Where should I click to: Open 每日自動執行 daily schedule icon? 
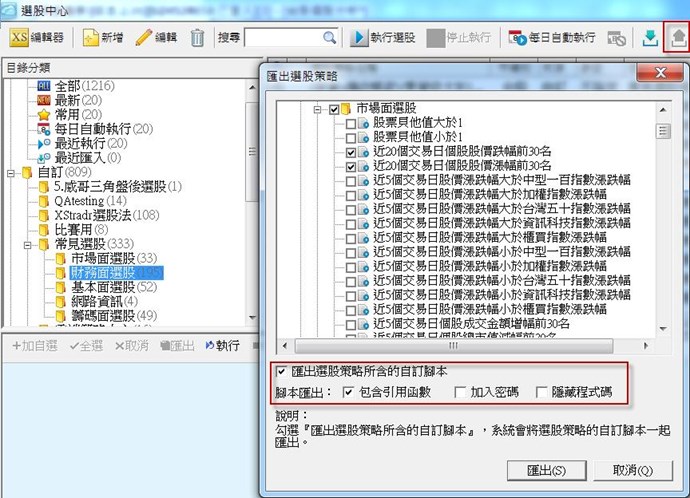pyautogui.click(x=518, y=38)
